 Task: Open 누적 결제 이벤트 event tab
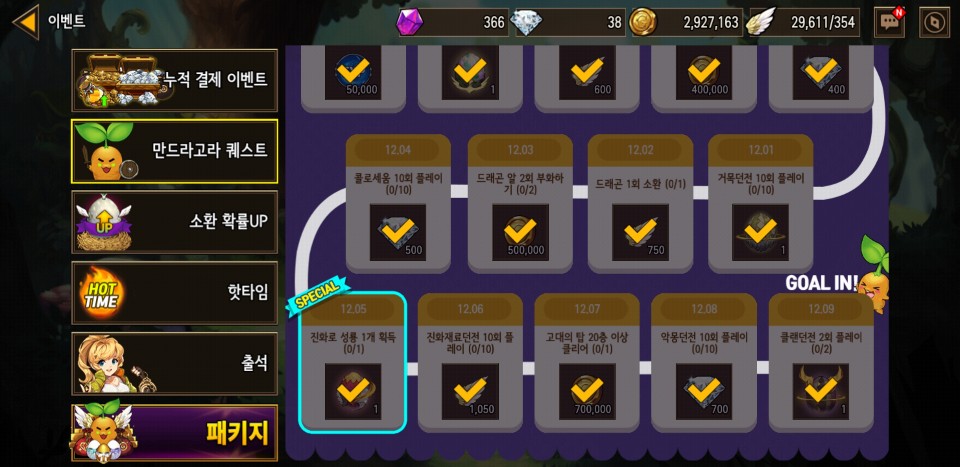[174, 80]
